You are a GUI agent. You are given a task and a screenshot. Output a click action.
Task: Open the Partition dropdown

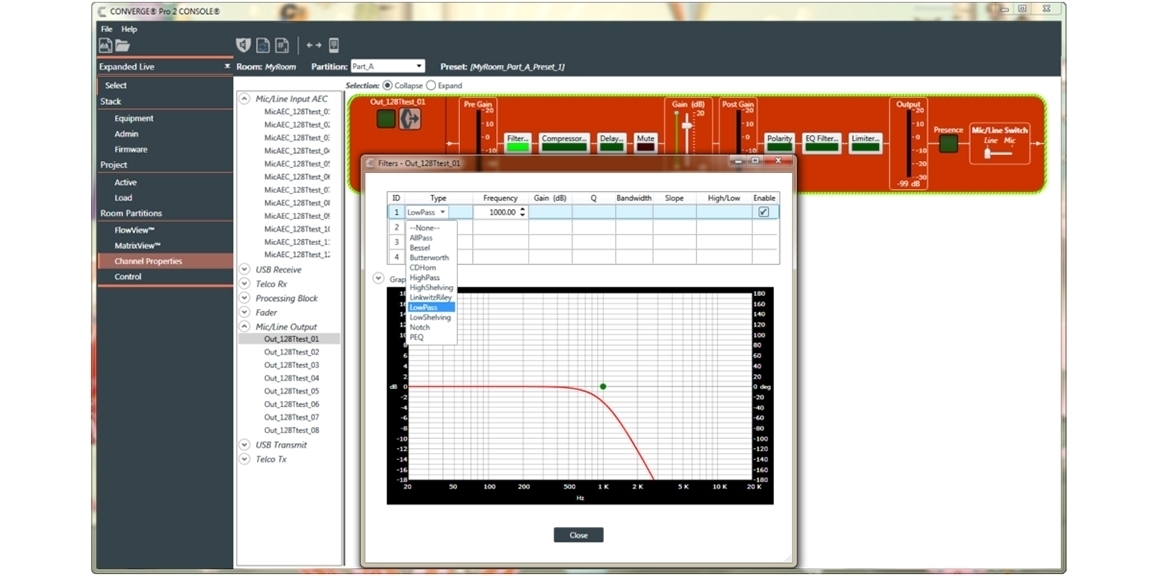[x=387, y=67]
